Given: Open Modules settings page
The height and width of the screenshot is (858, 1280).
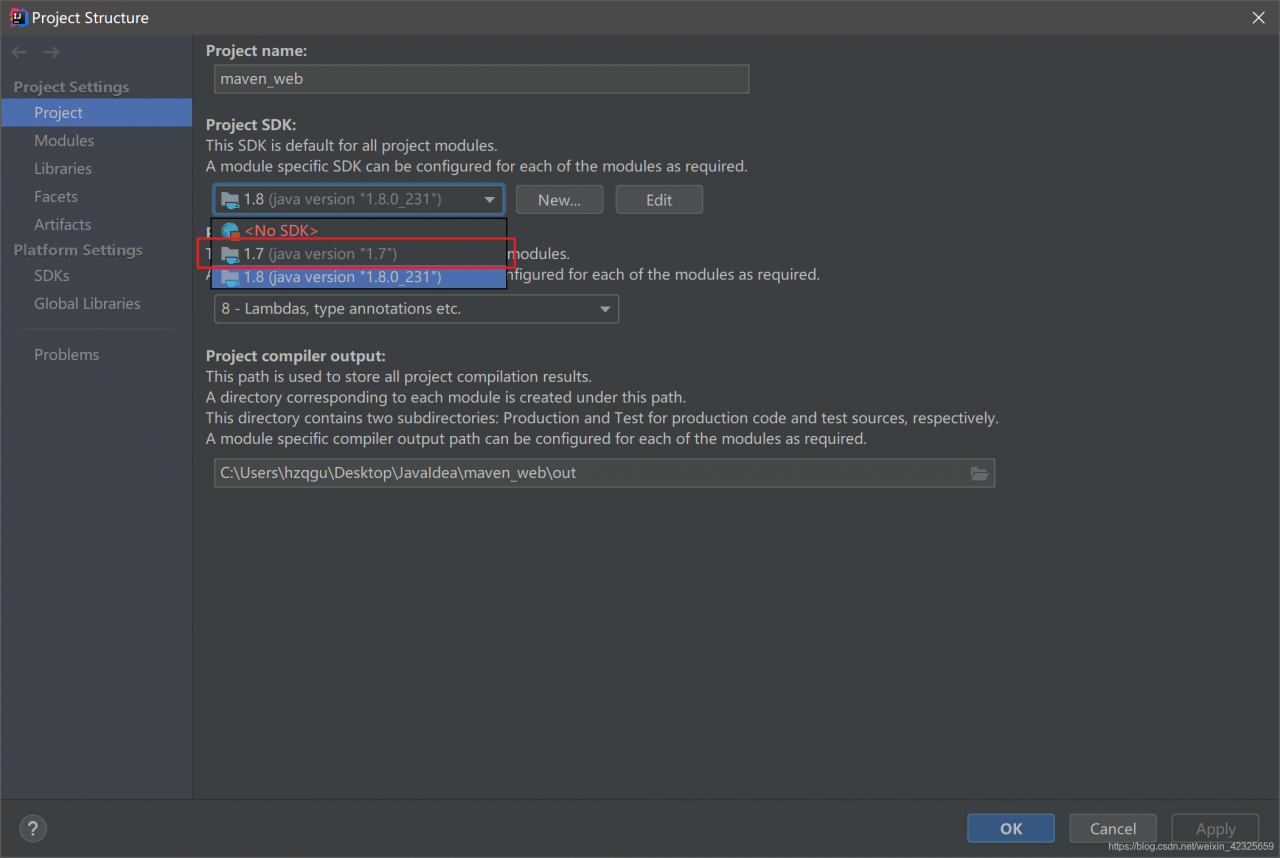Looking at the screenshot, I should coord(64,141).
